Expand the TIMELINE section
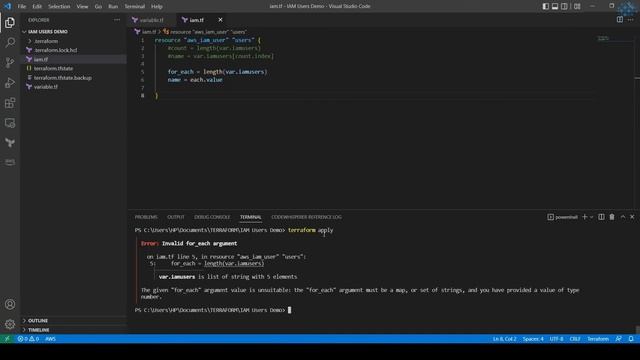 click(74, 329)
